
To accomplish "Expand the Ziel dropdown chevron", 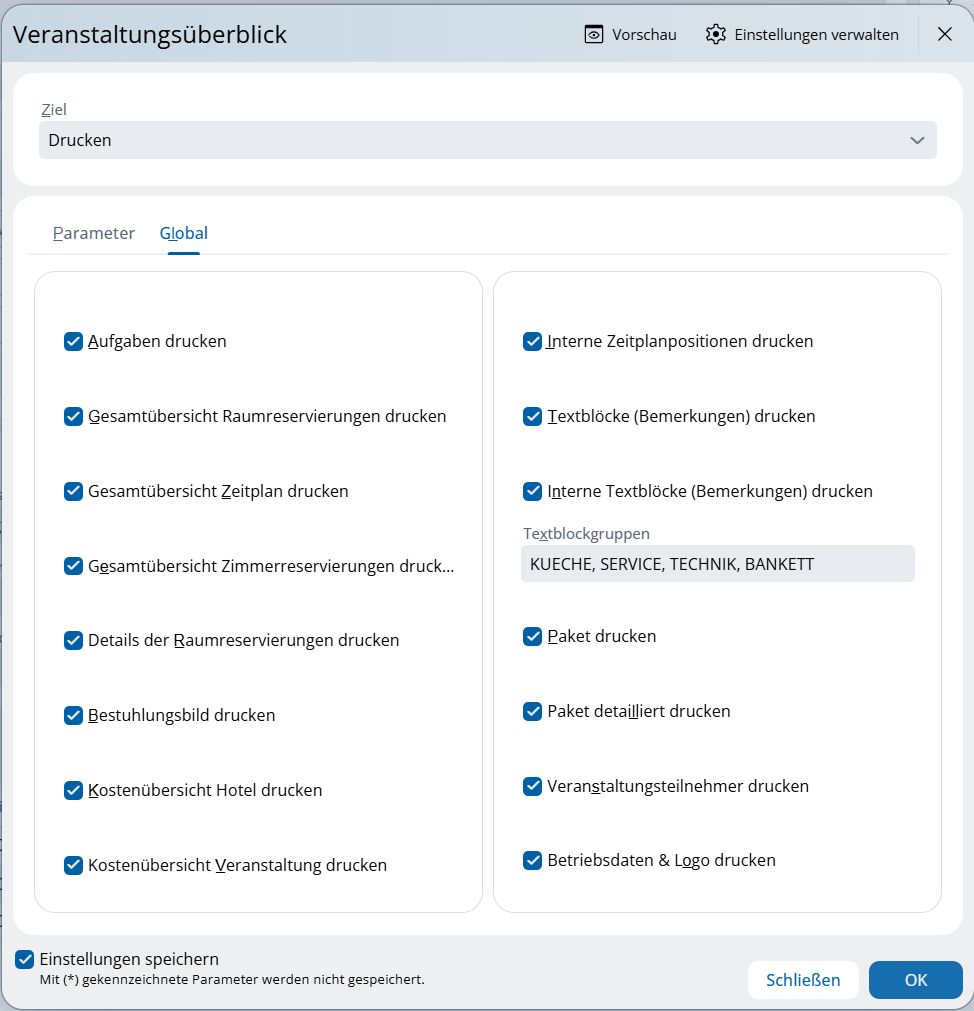I will click(917, 140).
